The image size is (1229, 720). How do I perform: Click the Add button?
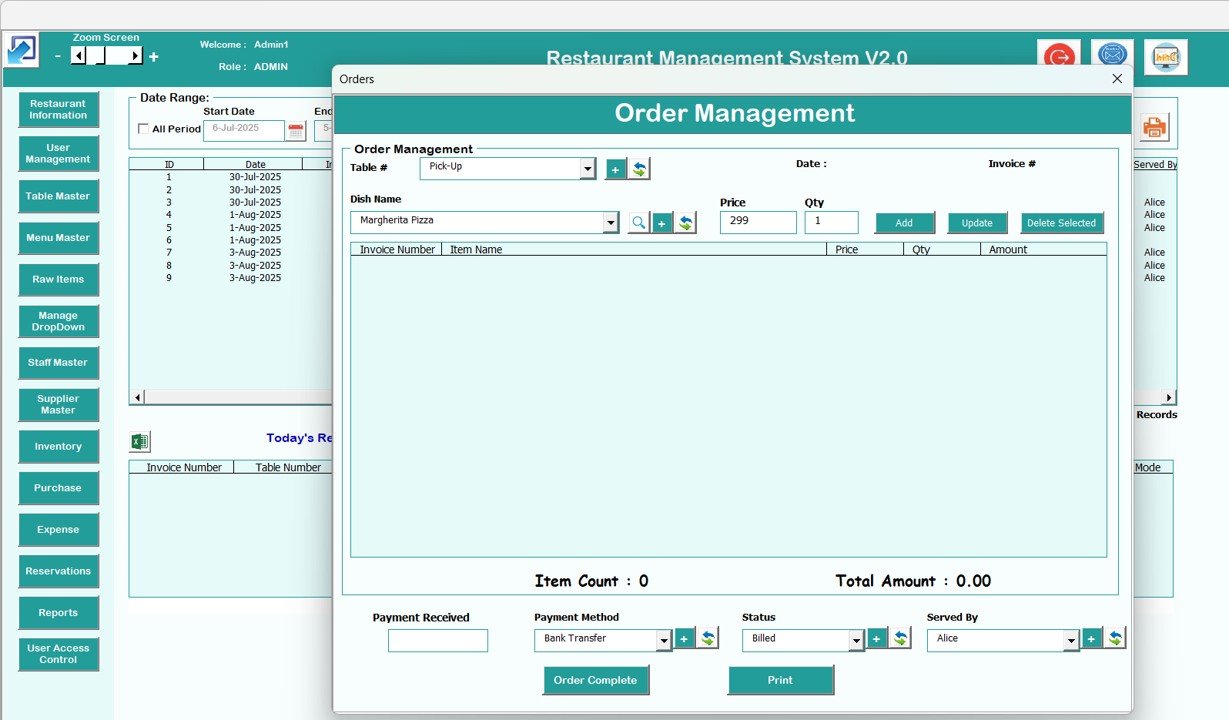(x=904, y=223)
